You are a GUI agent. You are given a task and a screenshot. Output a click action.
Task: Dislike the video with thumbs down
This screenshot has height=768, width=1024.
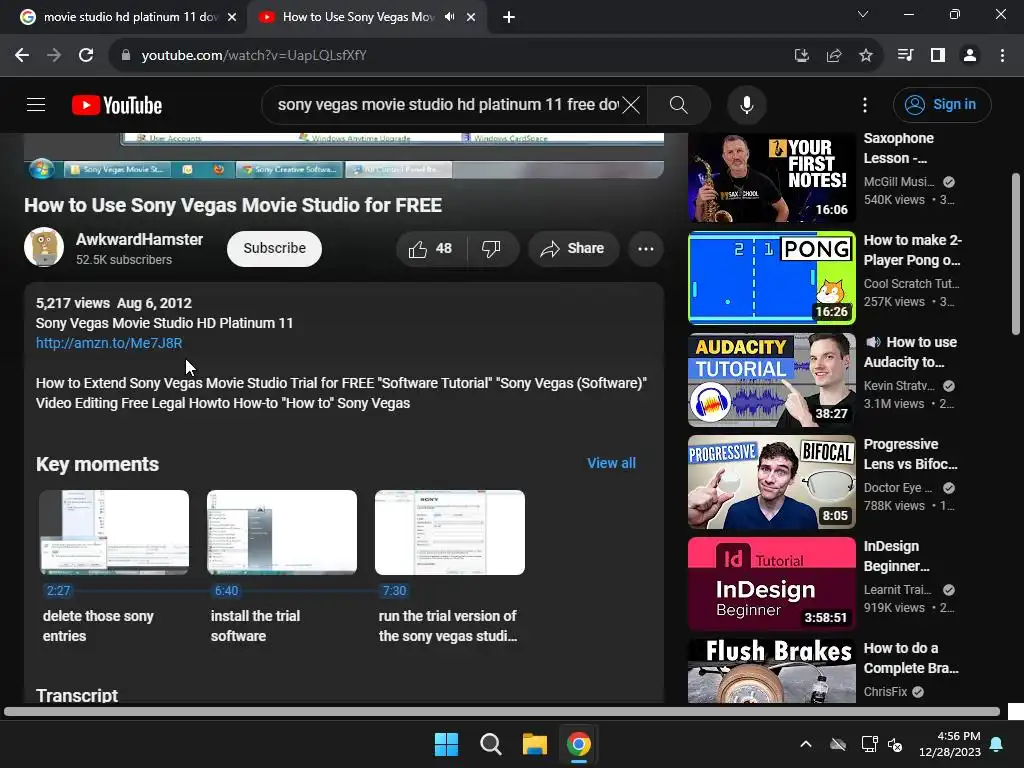click(492, 249)
